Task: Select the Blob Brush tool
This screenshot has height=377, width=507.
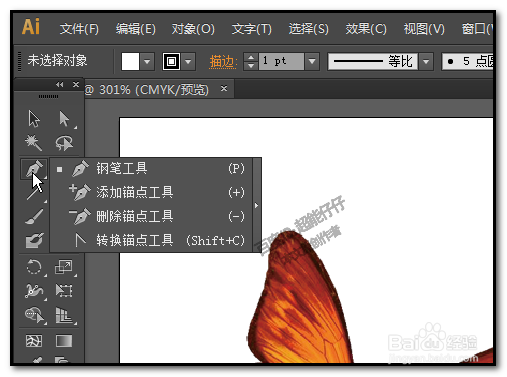Action: [x=34, y=240]
